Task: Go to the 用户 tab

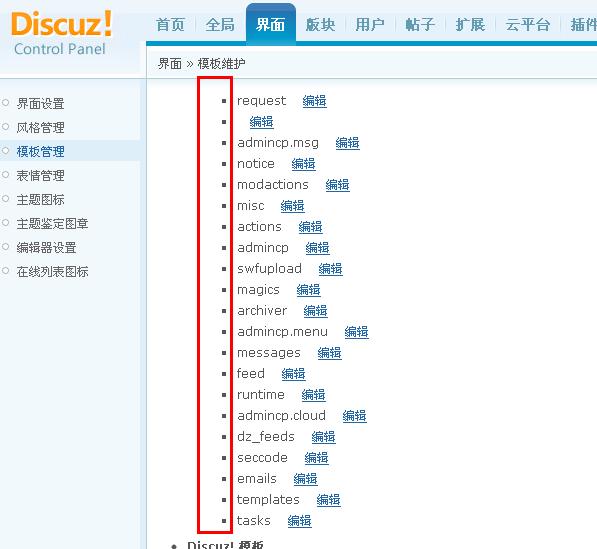Action: pyautogui.click(x=370, y=25)
